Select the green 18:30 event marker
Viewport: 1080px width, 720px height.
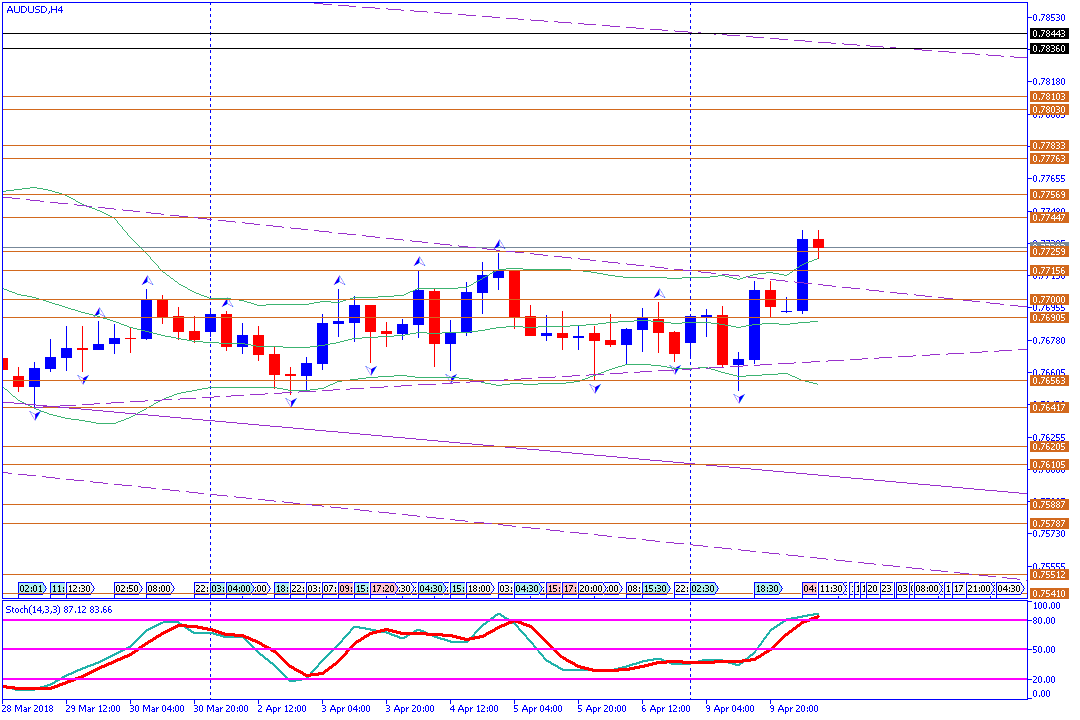[x=767, y=589]
